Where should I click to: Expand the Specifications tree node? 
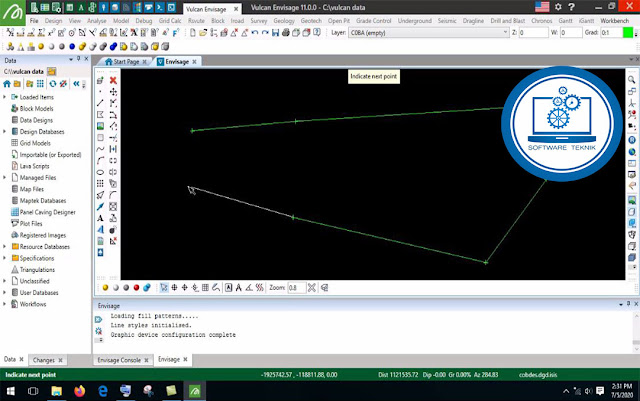click(4, 258)
